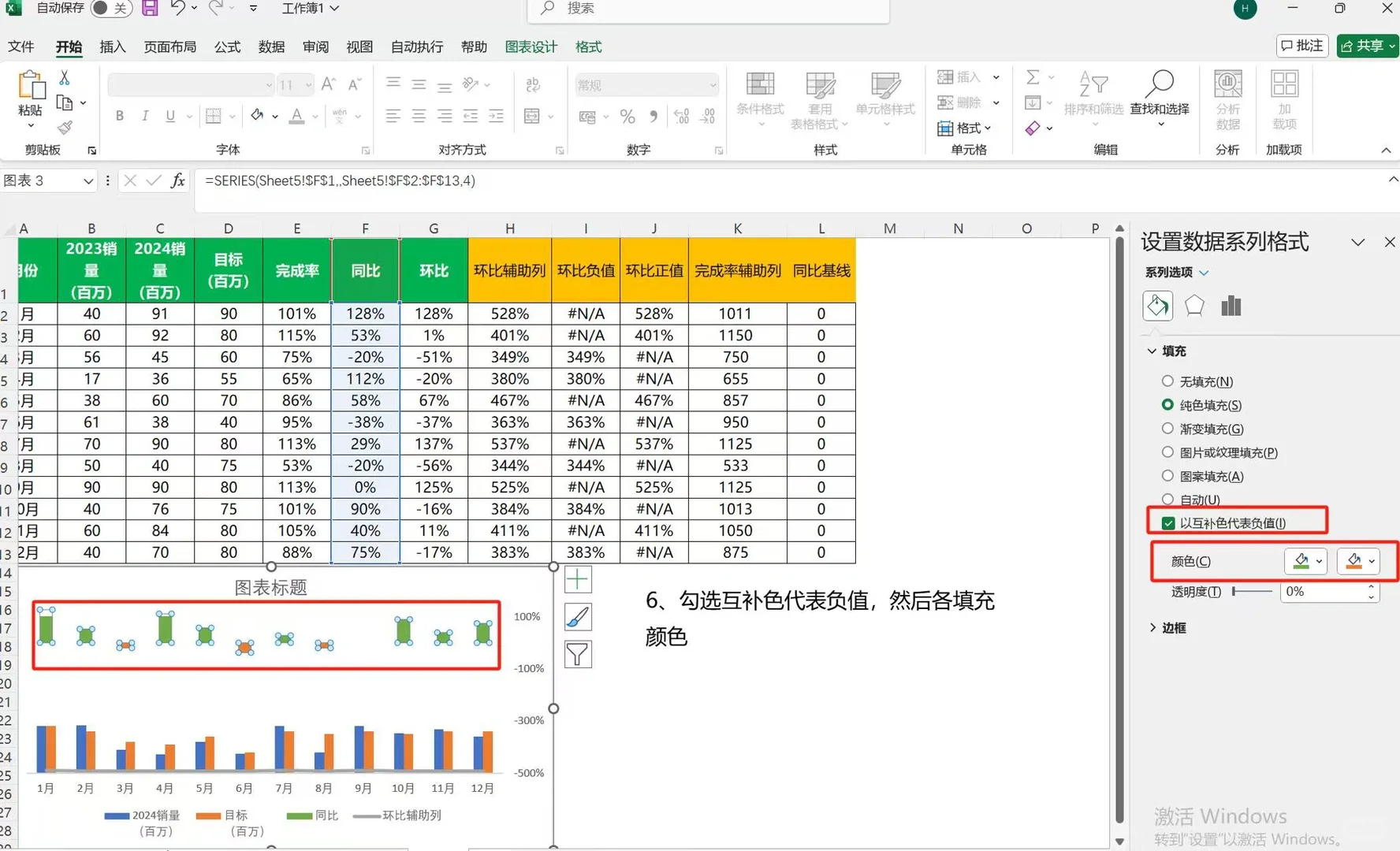
Task: Switch to the Insert tab
Action: click(113, 46)
